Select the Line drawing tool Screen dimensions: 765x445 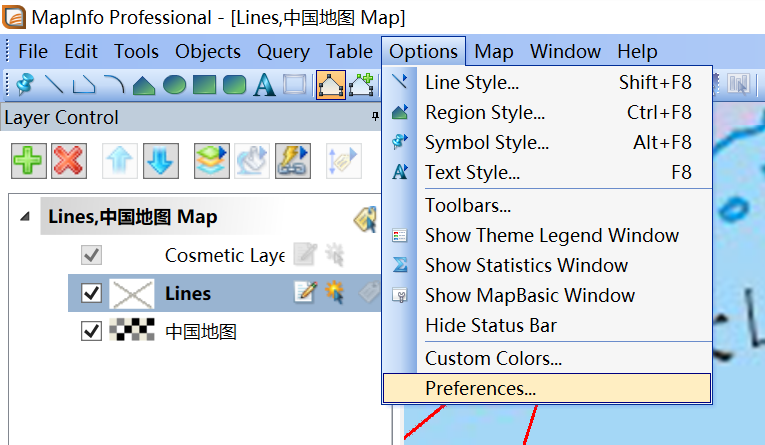(x=54, y=84)
